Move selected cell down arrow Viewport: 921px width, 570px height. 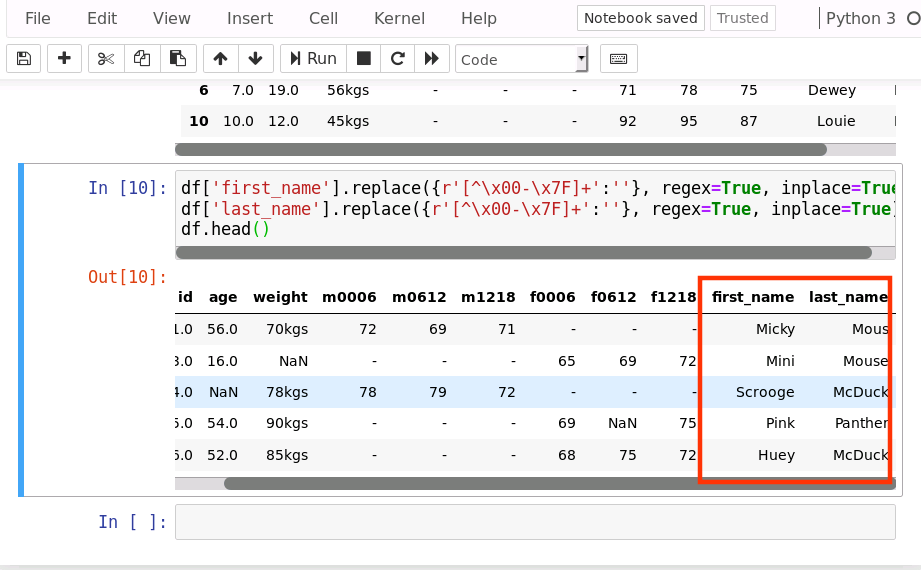(x=255, y=59)
